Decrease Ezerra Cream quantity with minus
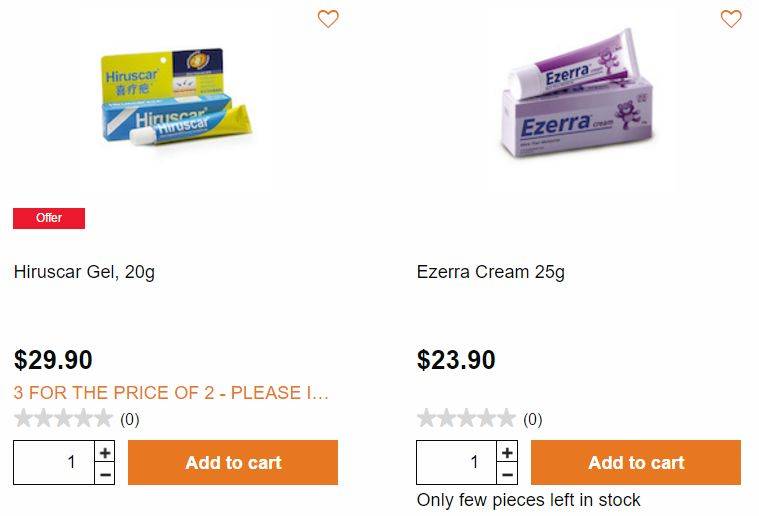759x516 pixels. click(507, 474)
